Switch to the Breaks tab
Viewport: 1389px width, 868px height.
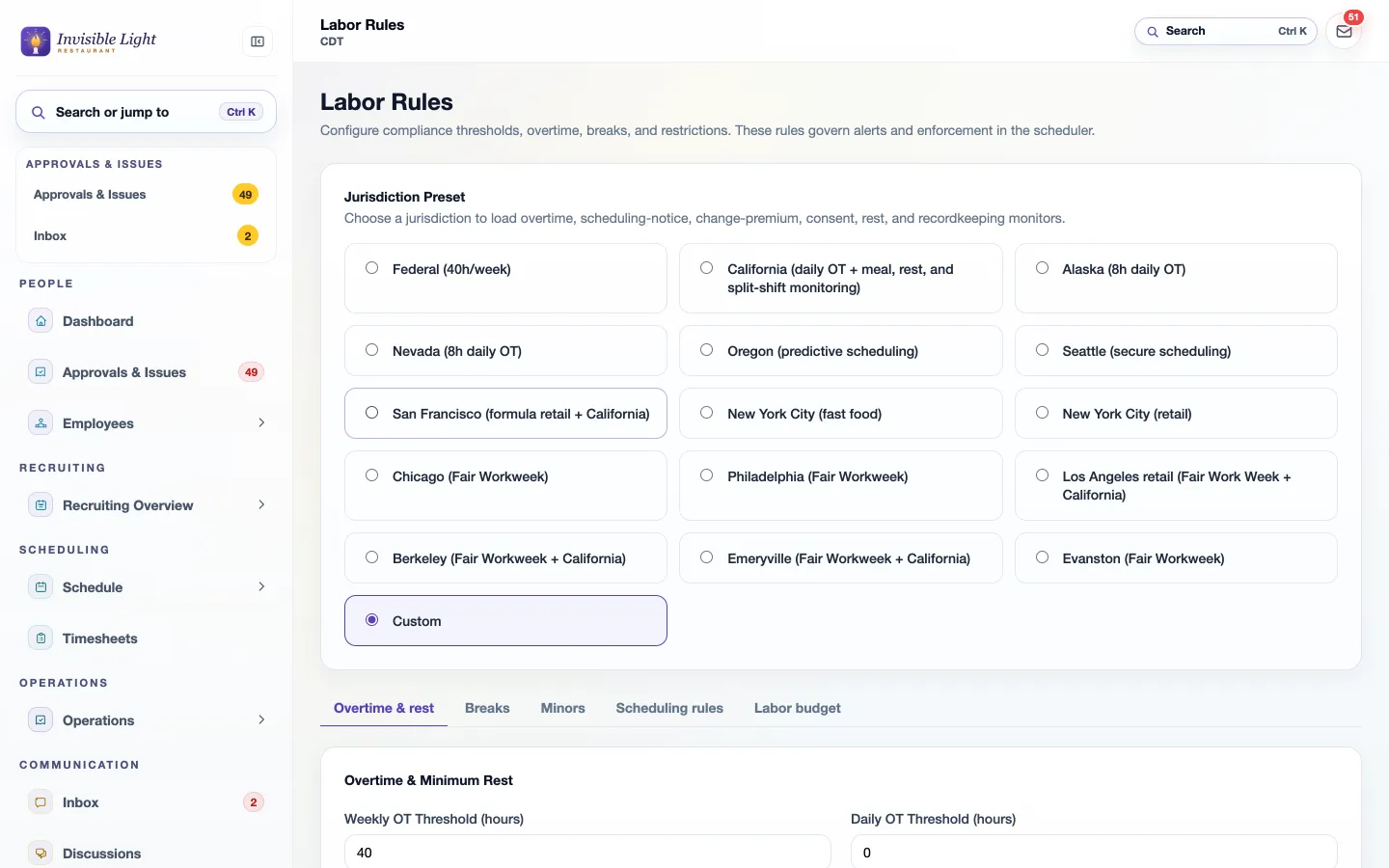487,708
